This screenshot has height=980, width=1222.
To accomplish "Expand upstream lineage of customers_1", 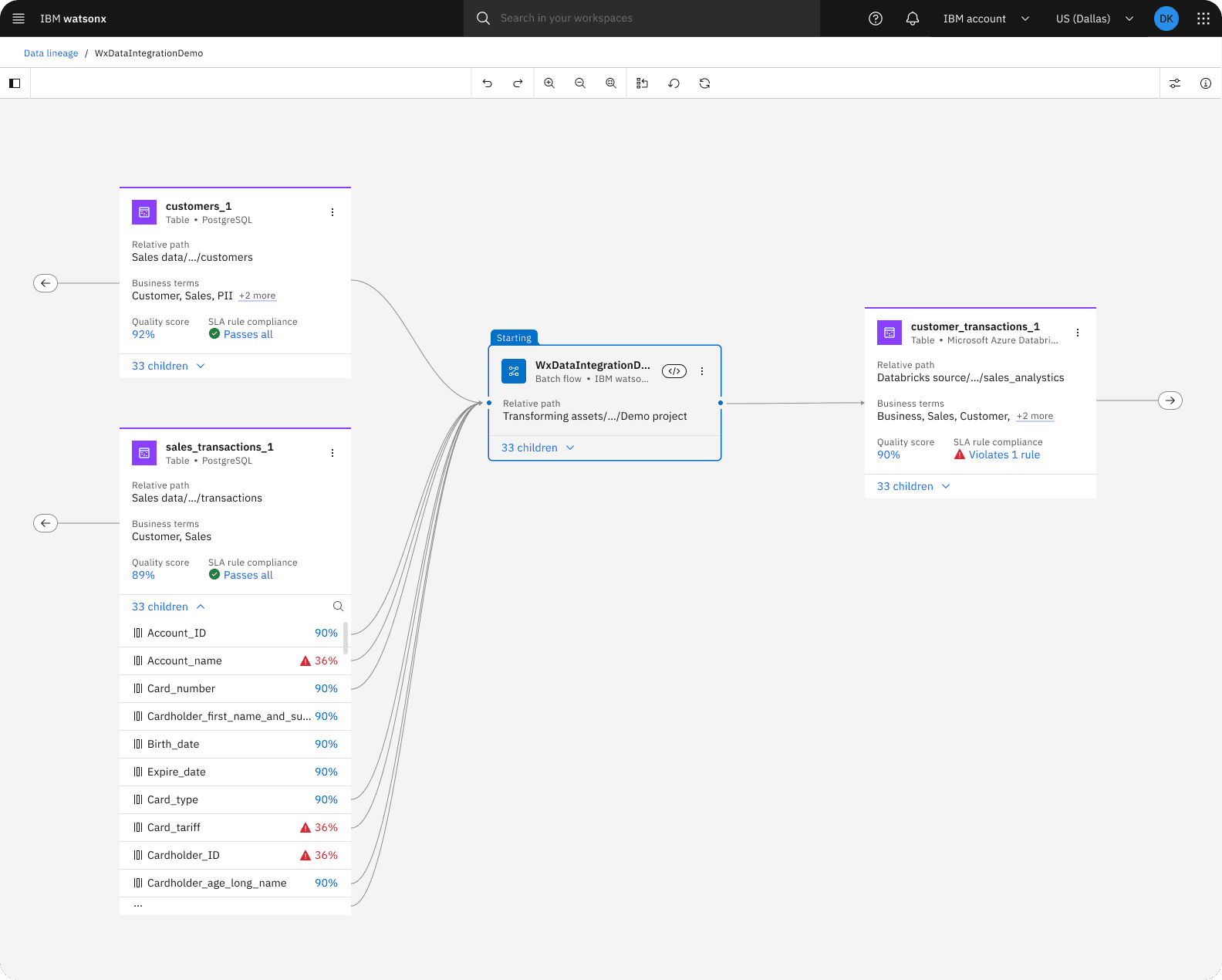I will coord(46,283).
